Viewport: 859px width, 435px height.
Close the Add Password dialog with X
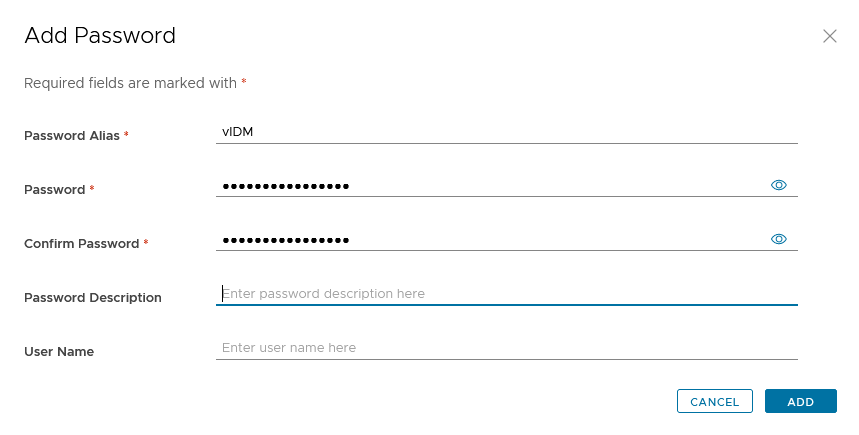pos(829,36)
